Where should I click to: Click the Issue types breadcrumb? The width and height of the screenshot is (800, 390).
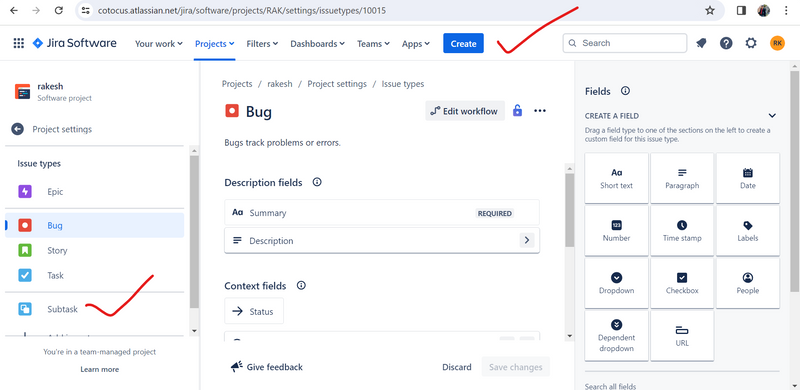click(403, 84)
